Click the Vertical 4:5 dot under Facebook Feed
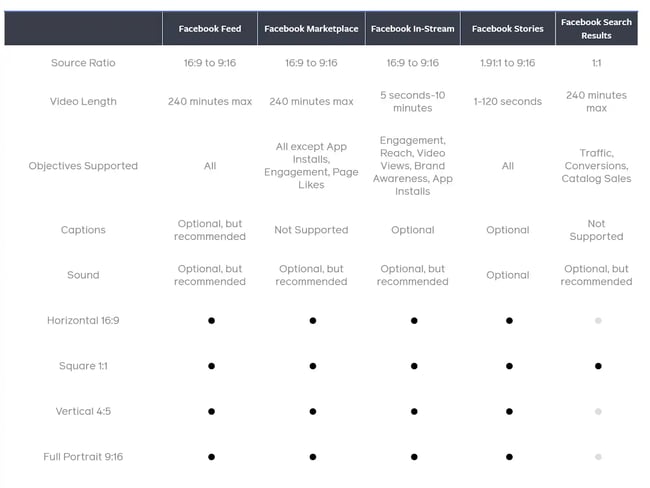 point(211,411)
